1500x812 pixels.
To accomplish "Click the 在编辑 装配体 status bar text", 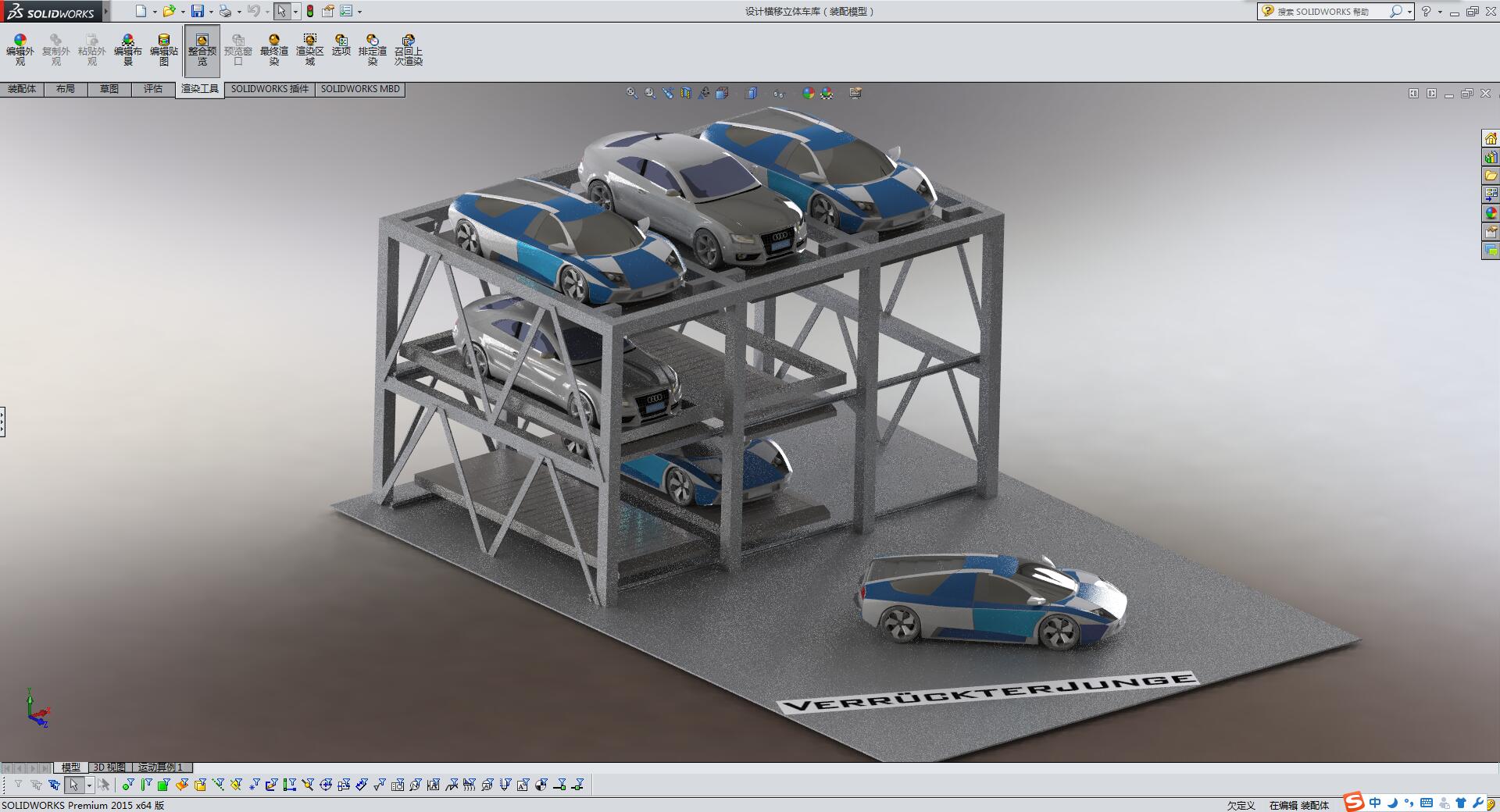I will [x=1298, y=805].
